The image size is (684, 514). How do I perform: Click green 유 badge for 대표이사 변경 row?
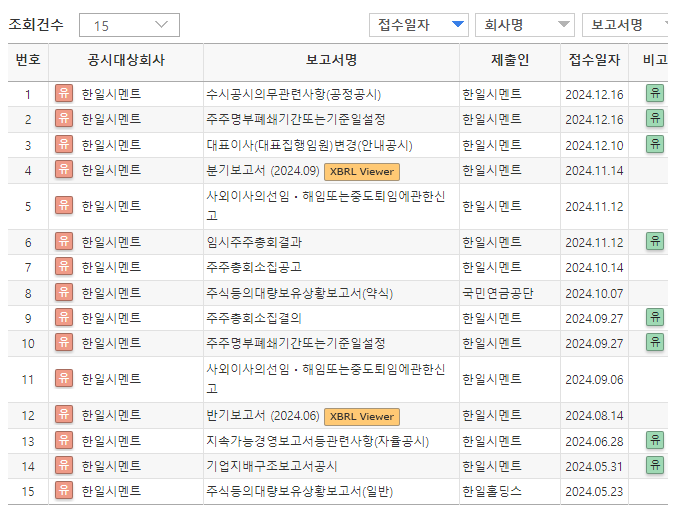click(655, 144)
